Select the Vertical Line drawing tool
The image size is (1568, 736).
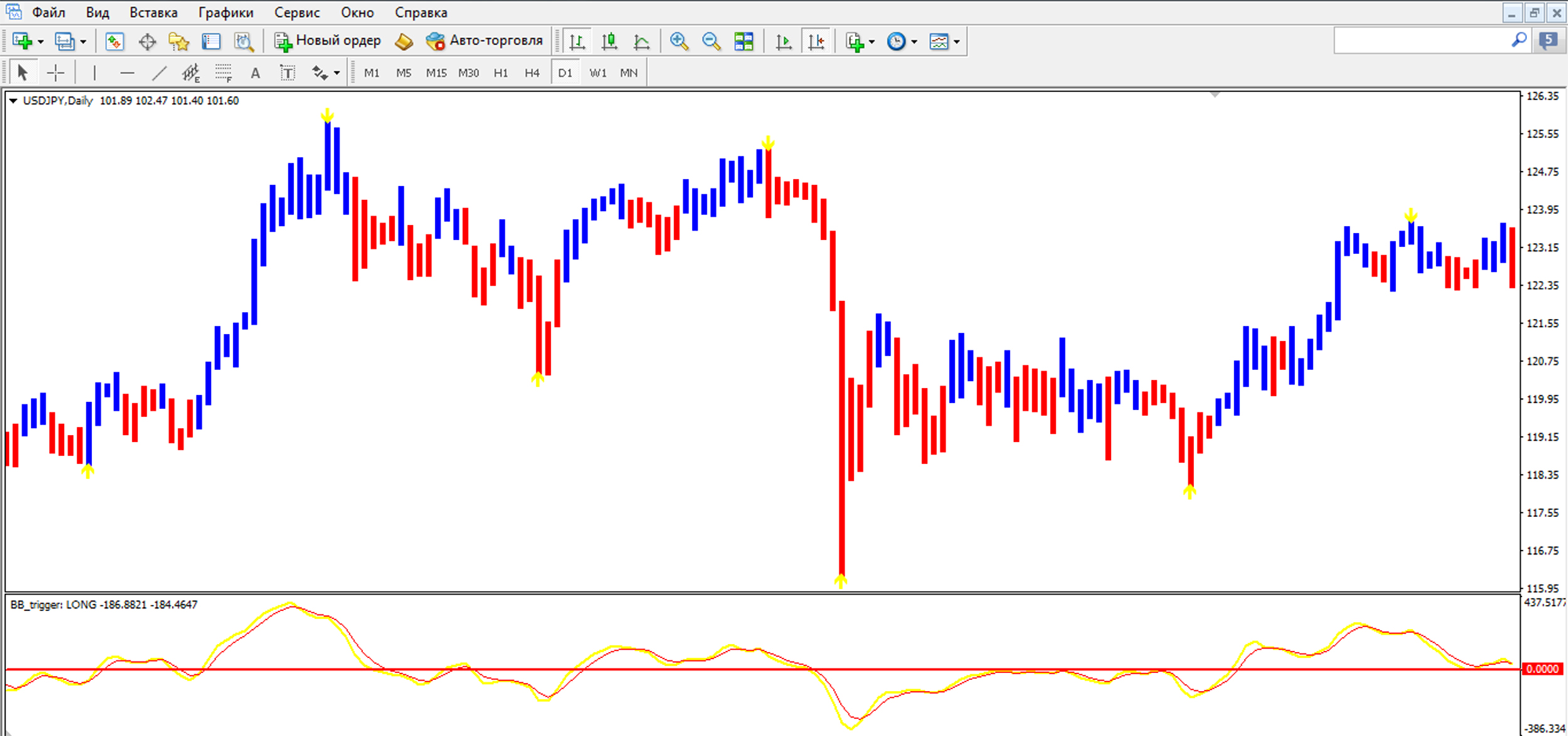click(95, 73)
